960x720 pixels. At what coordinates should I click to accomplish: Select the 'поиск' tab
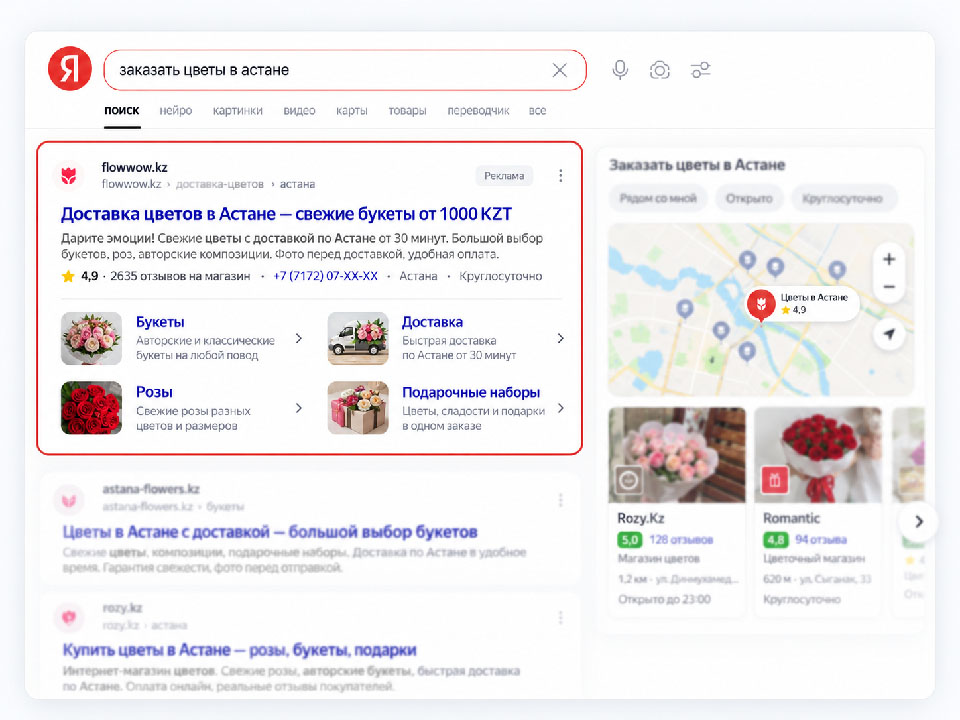122,111
